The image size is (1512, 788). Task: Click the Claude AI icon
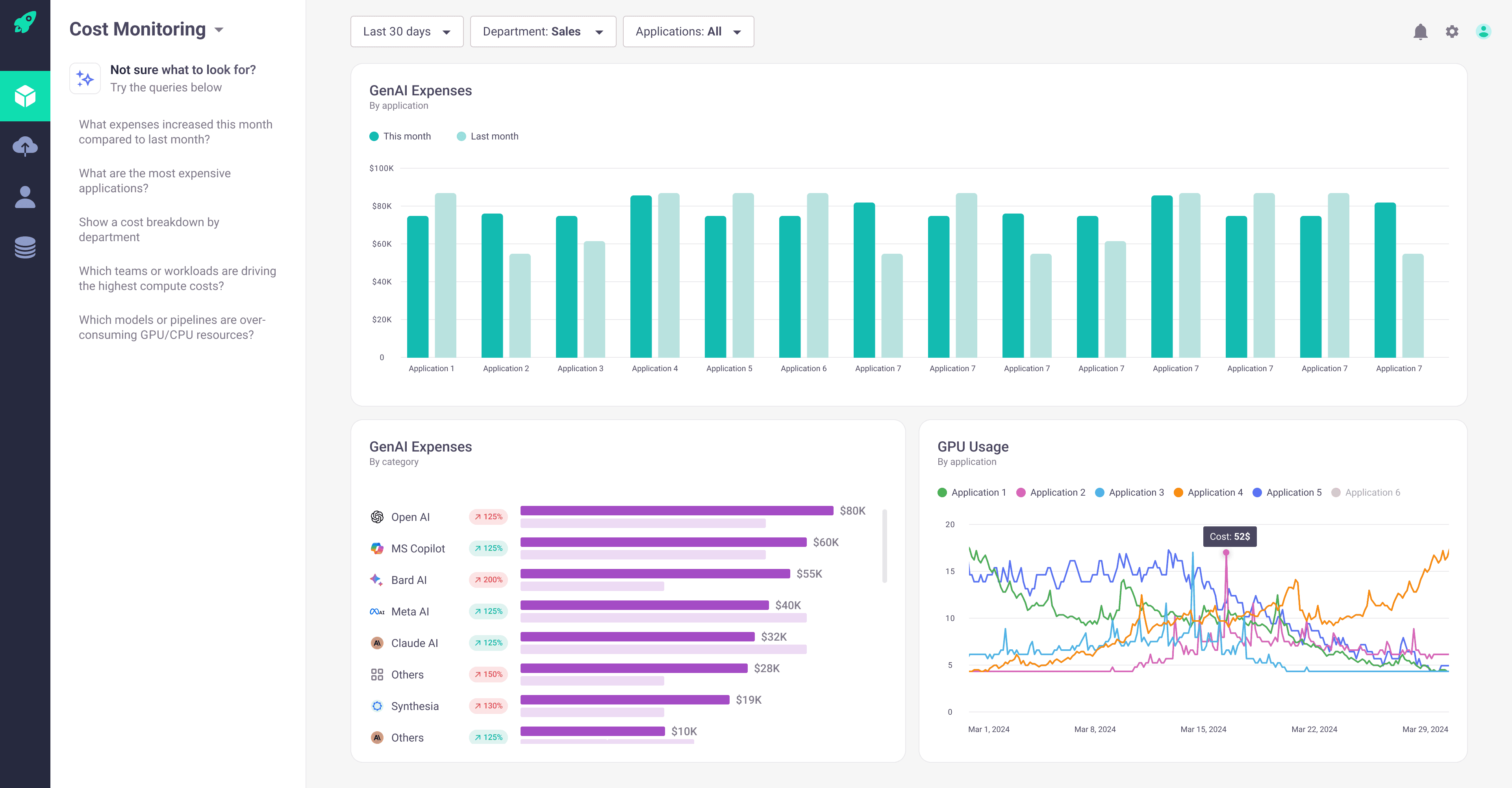[377, 642]
